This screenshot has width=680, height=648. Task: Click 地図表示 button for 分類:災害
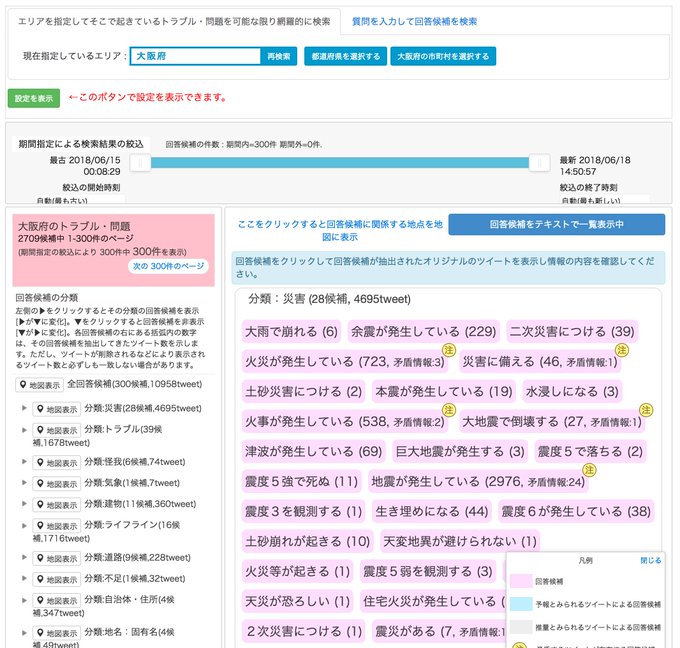(x=56, y=409)
